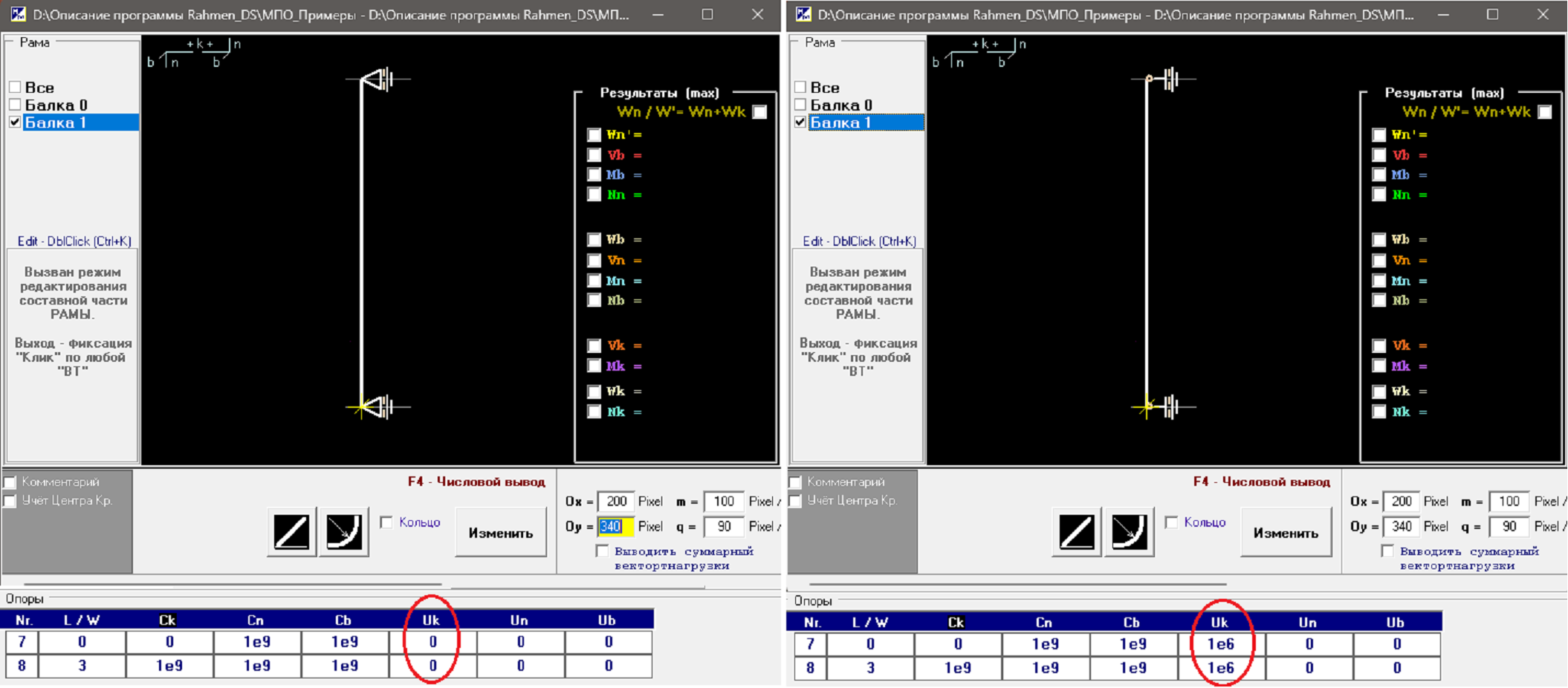Click Uk cell with 1e6 in row 7
1568x688 pixels.
(1220, 644)
